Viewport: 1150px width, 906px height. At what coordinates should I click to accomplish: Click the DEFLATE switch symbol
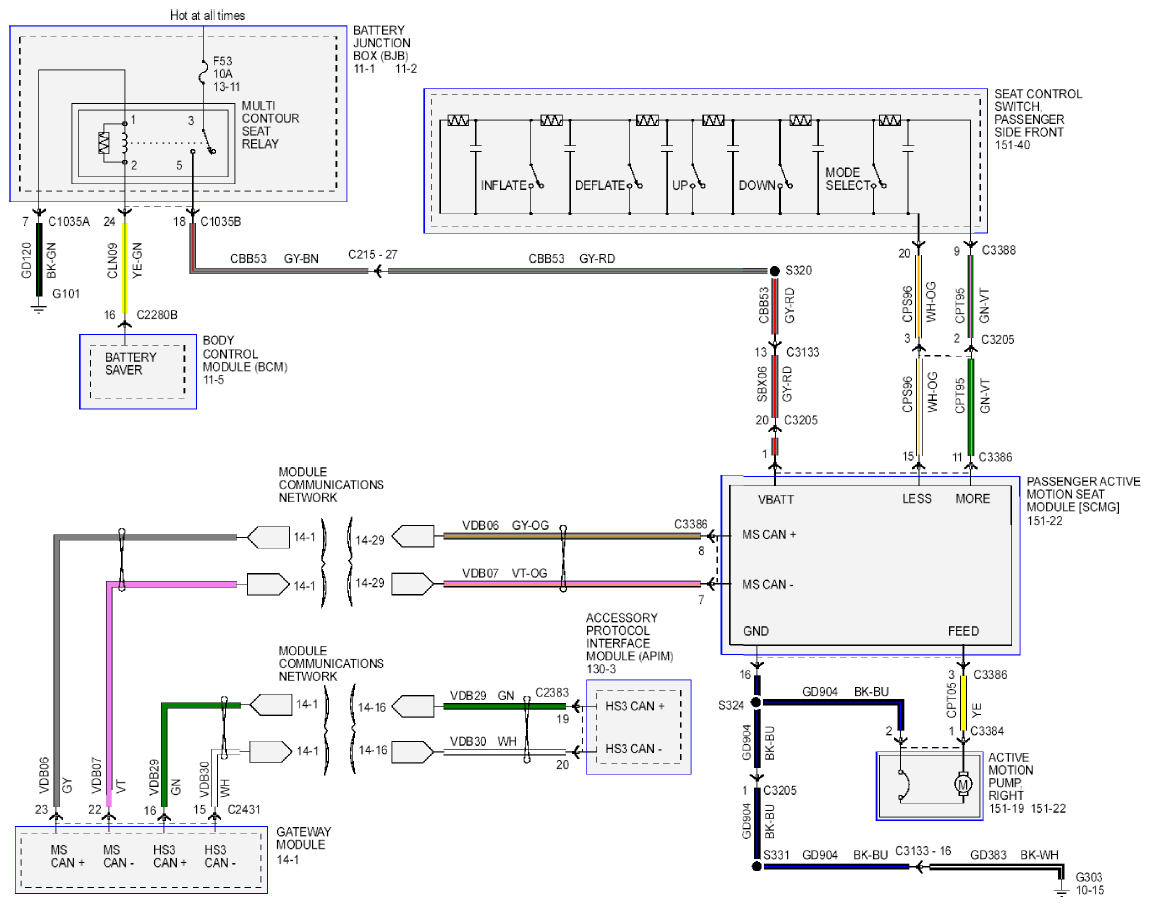[x=634, y=180]
